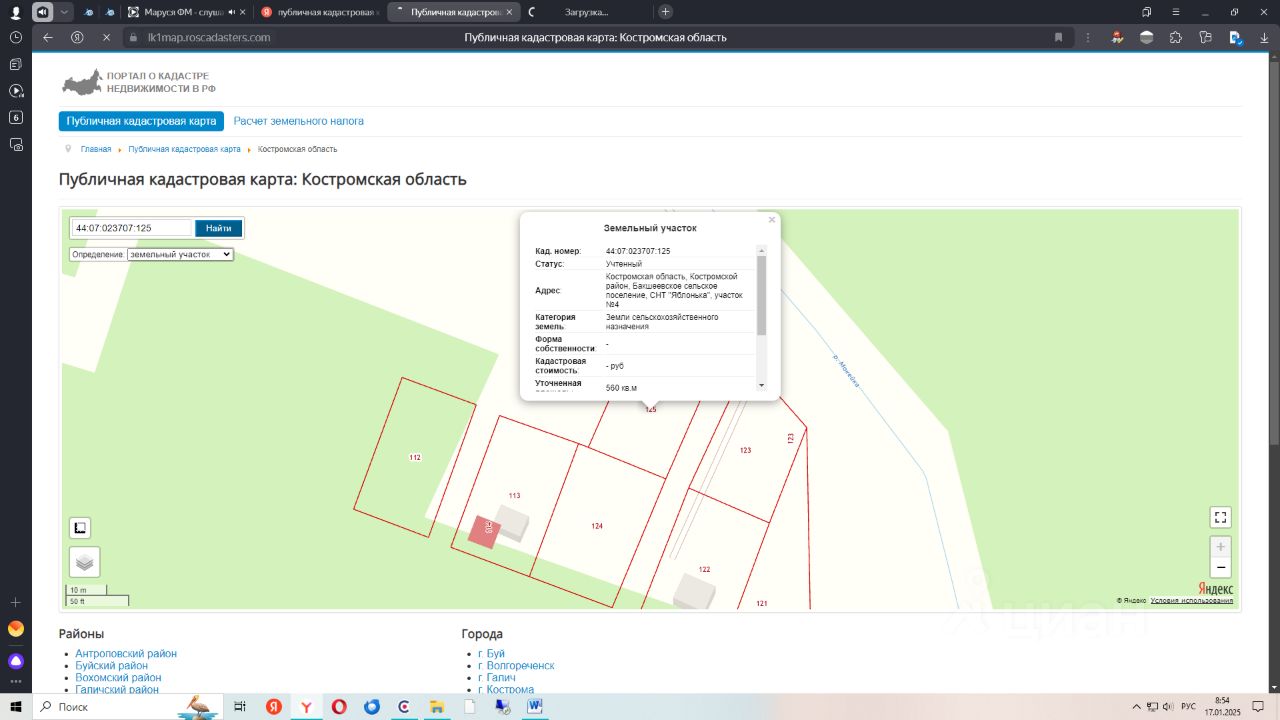Open the map layers selector

pos(85,562)
